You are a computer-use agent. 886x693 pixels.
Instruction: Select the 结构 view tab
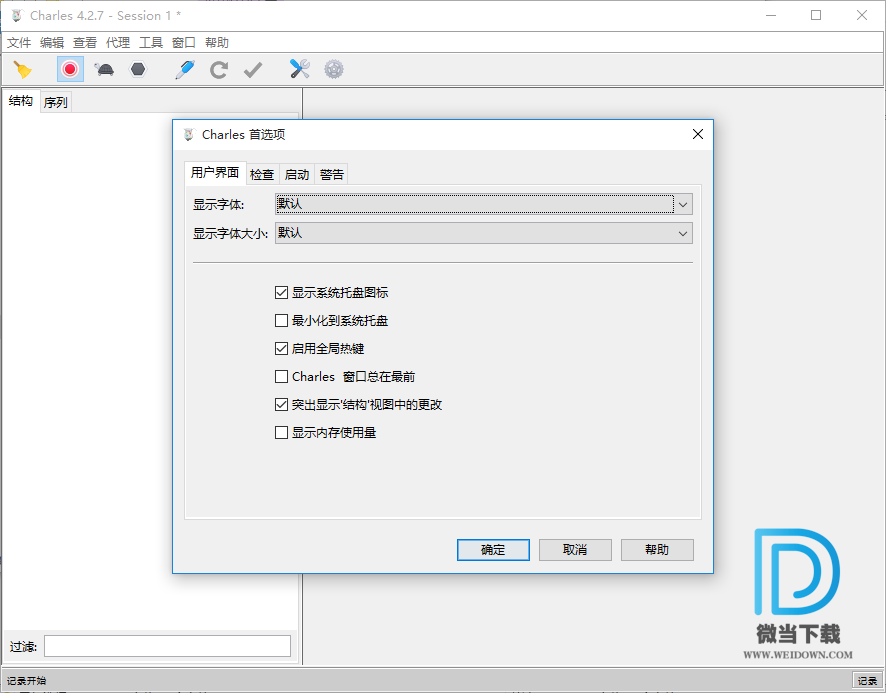[x=21, y=101]
